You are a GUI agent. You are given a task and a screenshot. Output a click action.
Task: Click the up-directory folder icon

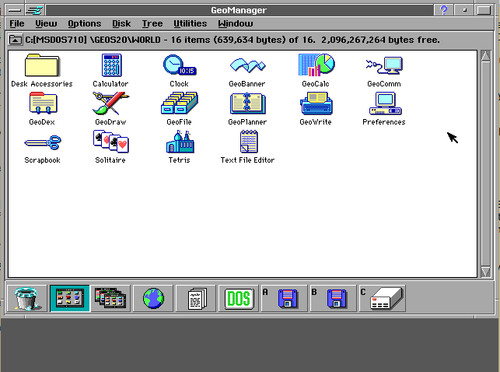15,40
